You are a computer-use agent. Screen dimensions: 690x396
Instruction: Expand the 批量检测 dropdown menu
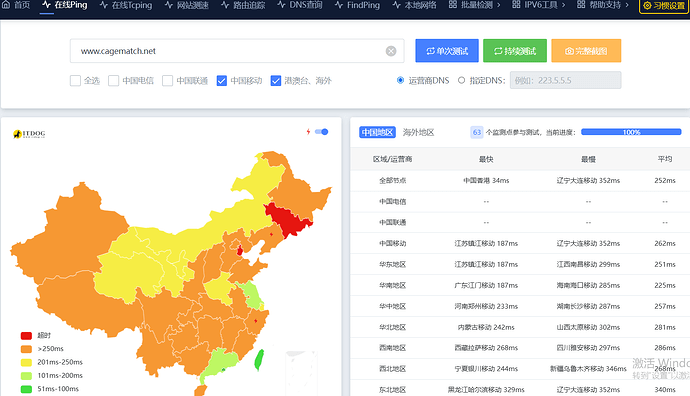click(x=474, y=5)
